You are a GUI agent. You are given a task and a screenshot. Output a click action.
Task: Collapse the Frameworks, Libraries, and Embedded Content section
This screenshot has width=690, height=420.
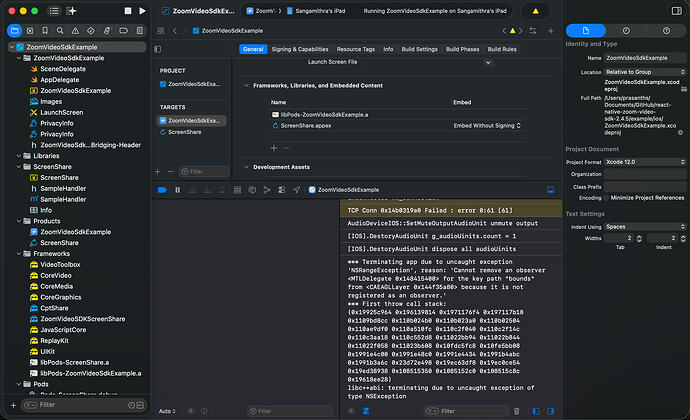(248, 86)
